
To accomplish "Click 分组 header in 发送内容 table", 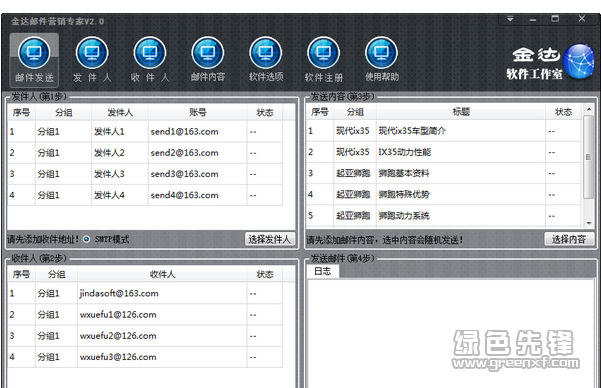I will tap(355, 112).
